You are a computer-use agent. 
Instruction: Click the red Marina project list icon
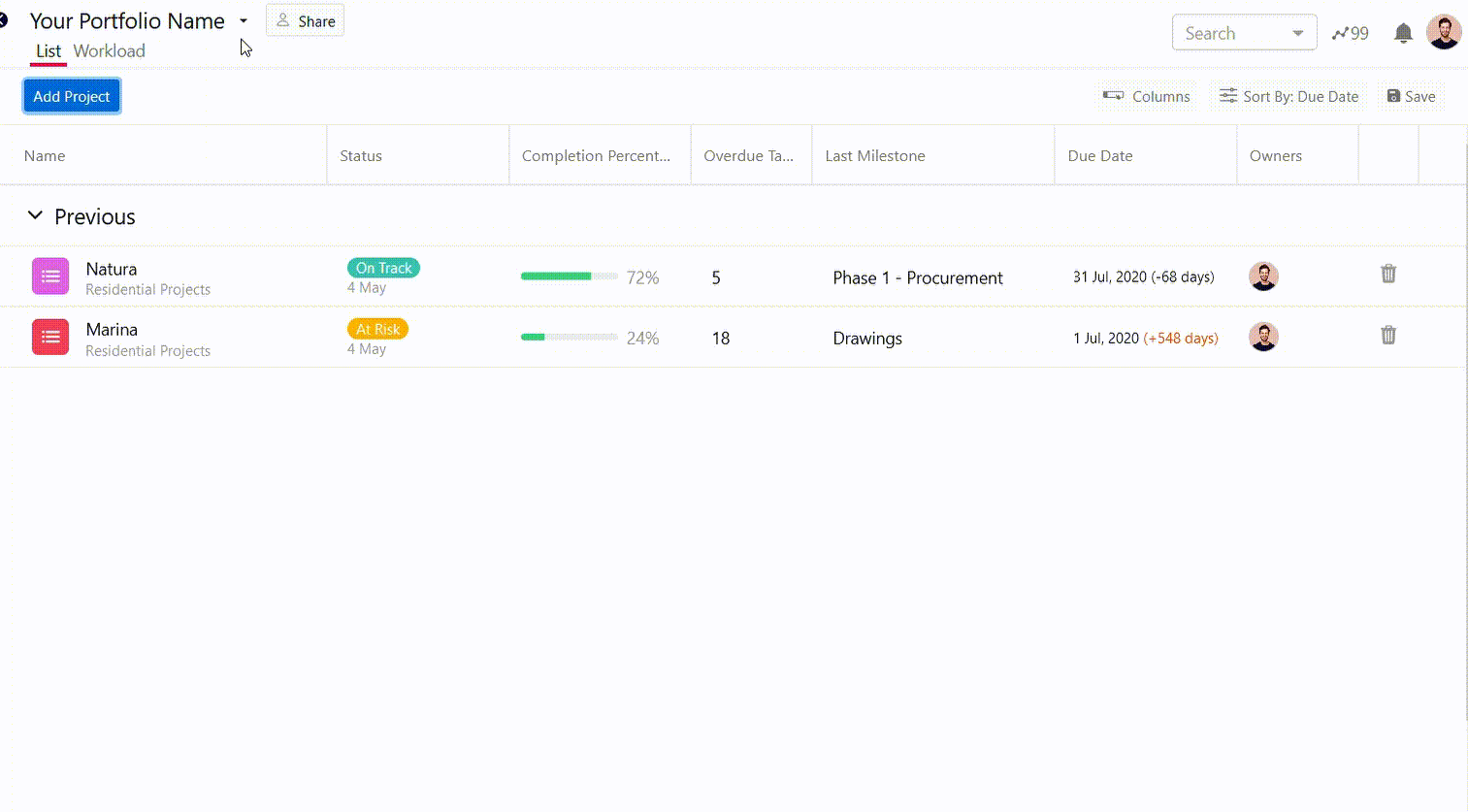[x=50, y=338]
